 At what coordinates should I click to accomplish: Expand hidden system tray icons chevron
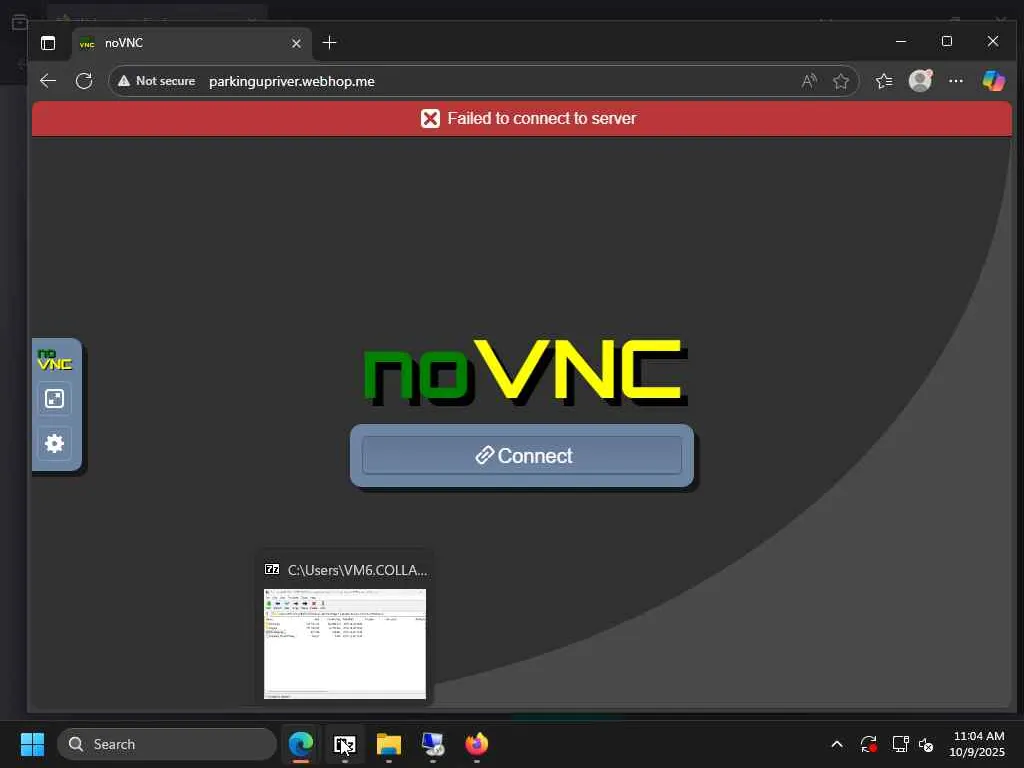837,744
